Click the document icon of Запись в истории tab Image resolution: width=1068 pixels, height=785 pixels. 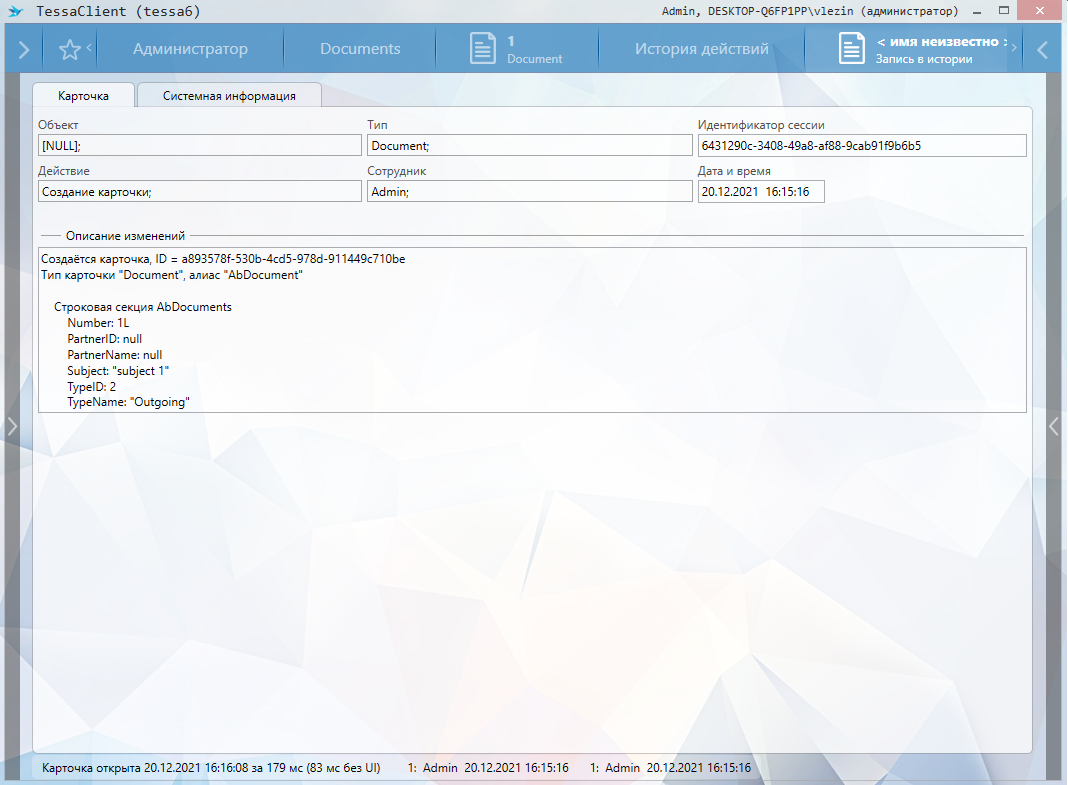[x=851, y=49]
